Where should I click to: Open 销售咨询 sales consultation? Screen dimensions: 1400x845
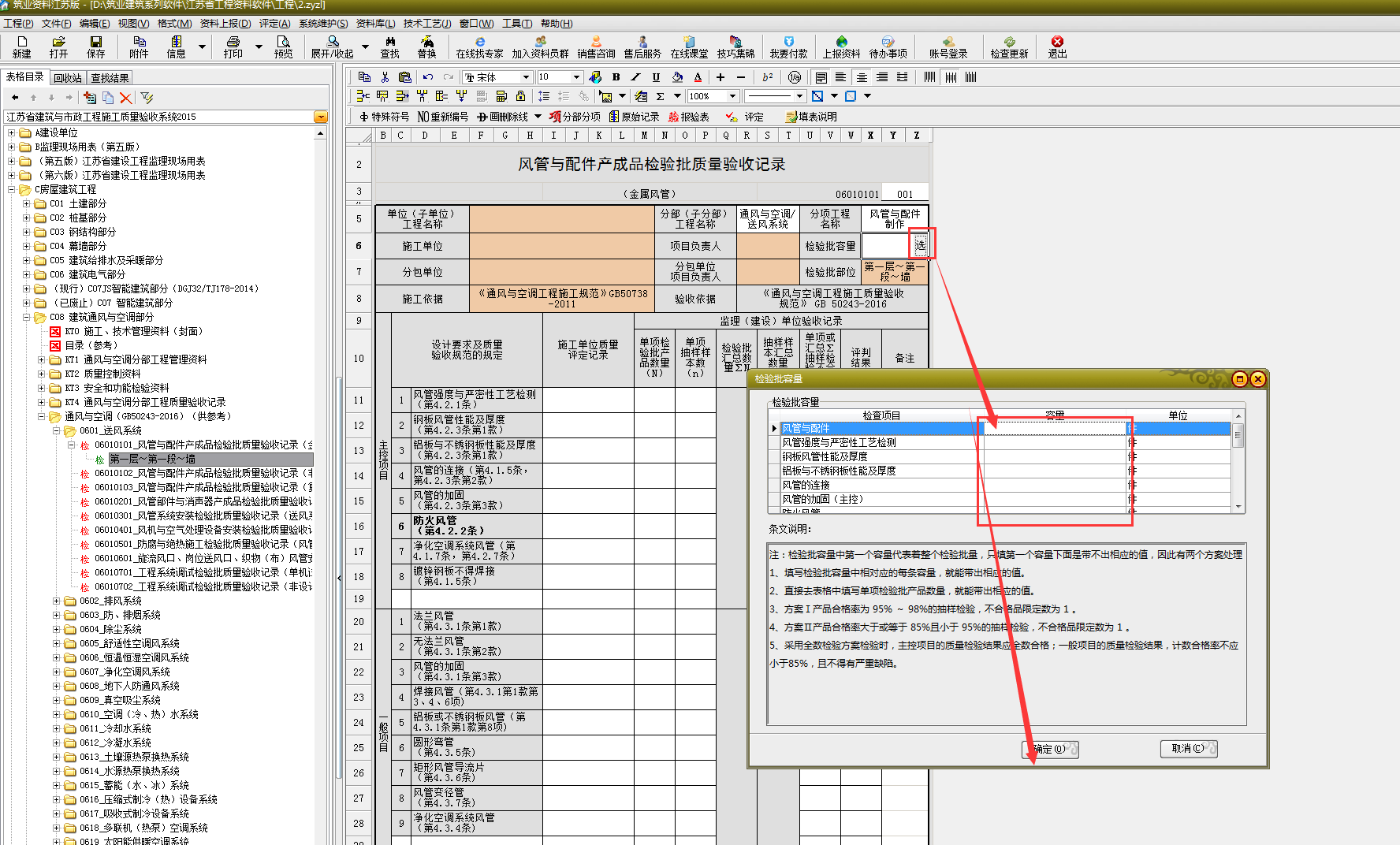pyautogui.click(x=596, y=47)
